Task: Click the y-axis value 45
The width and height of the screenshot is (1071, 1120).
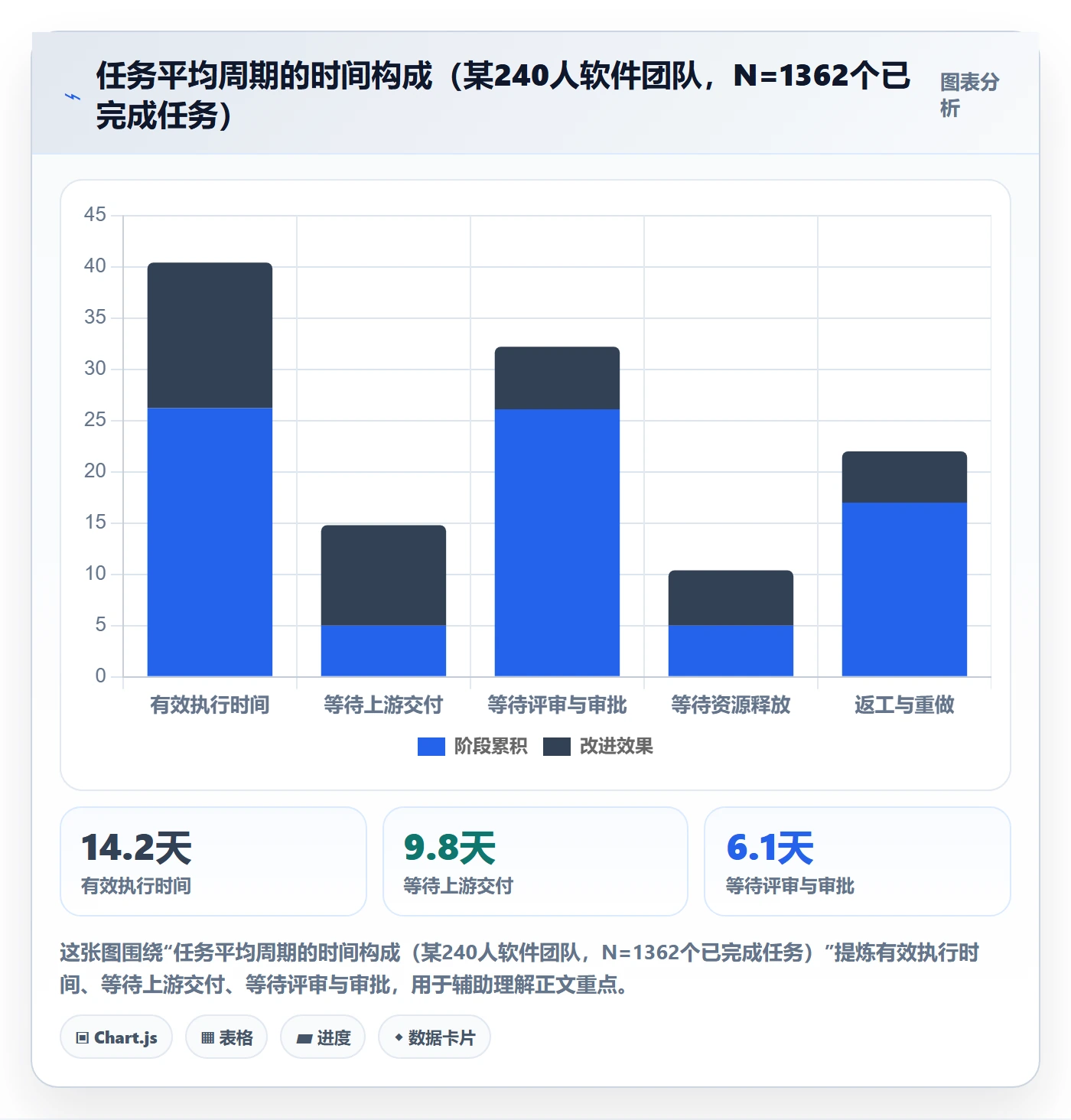Action: pyautogui.click(x=95, y=214)
